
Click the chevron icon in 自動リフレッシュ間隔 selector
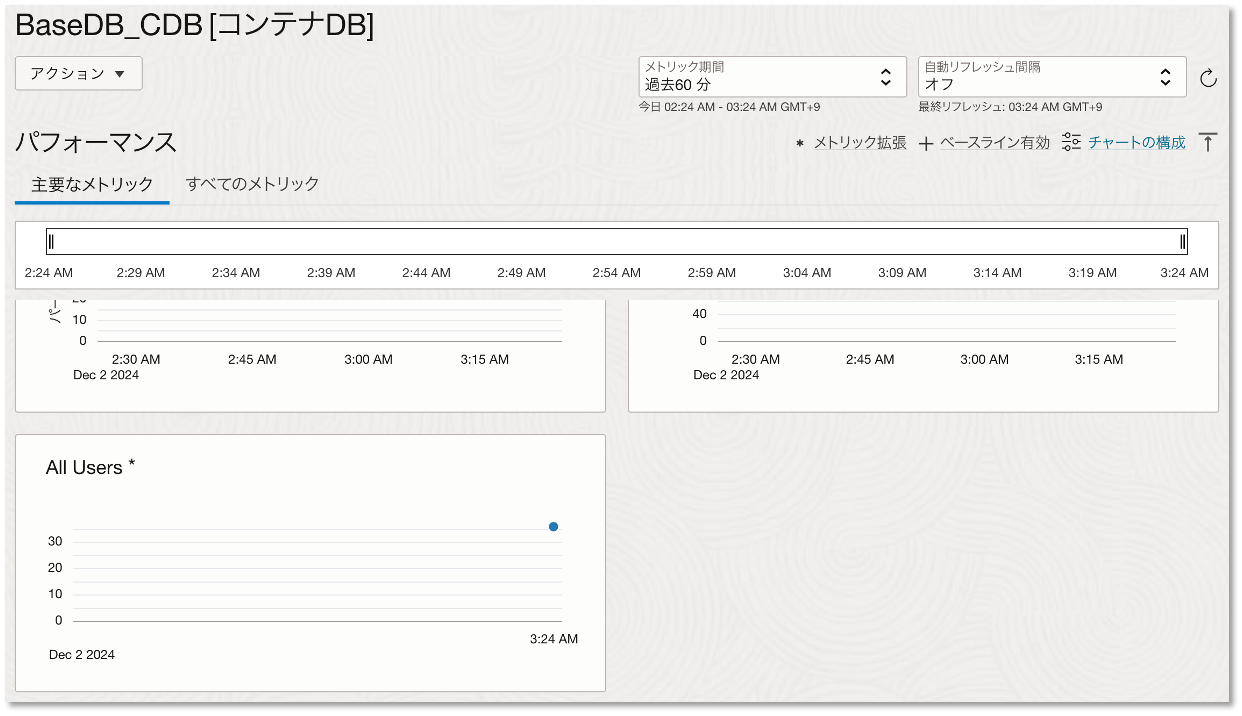click(x=1165, y=77)
